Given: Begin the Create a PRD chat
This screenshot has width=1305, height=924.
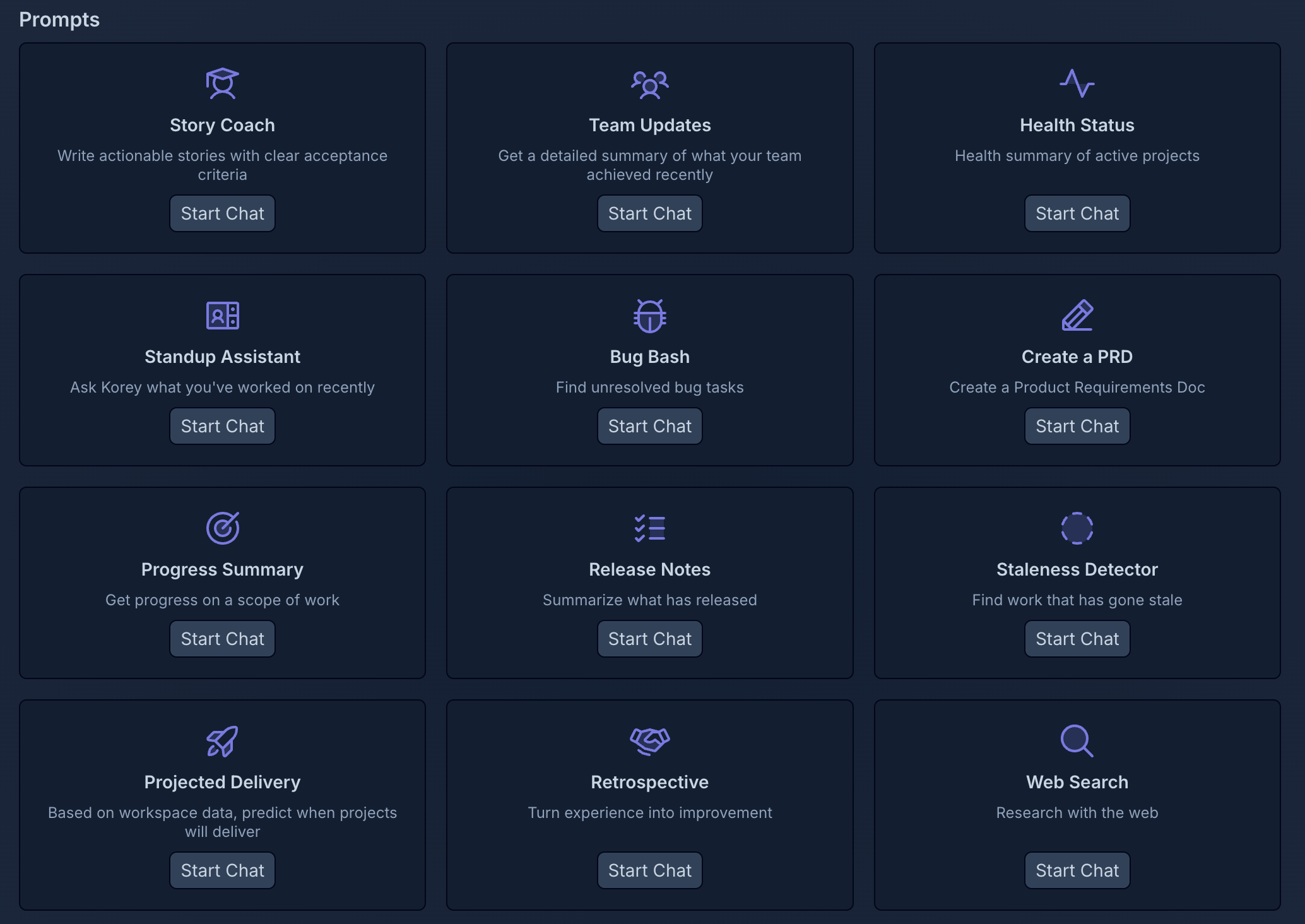Looking at the screenshot, I should pos(1077,426).
